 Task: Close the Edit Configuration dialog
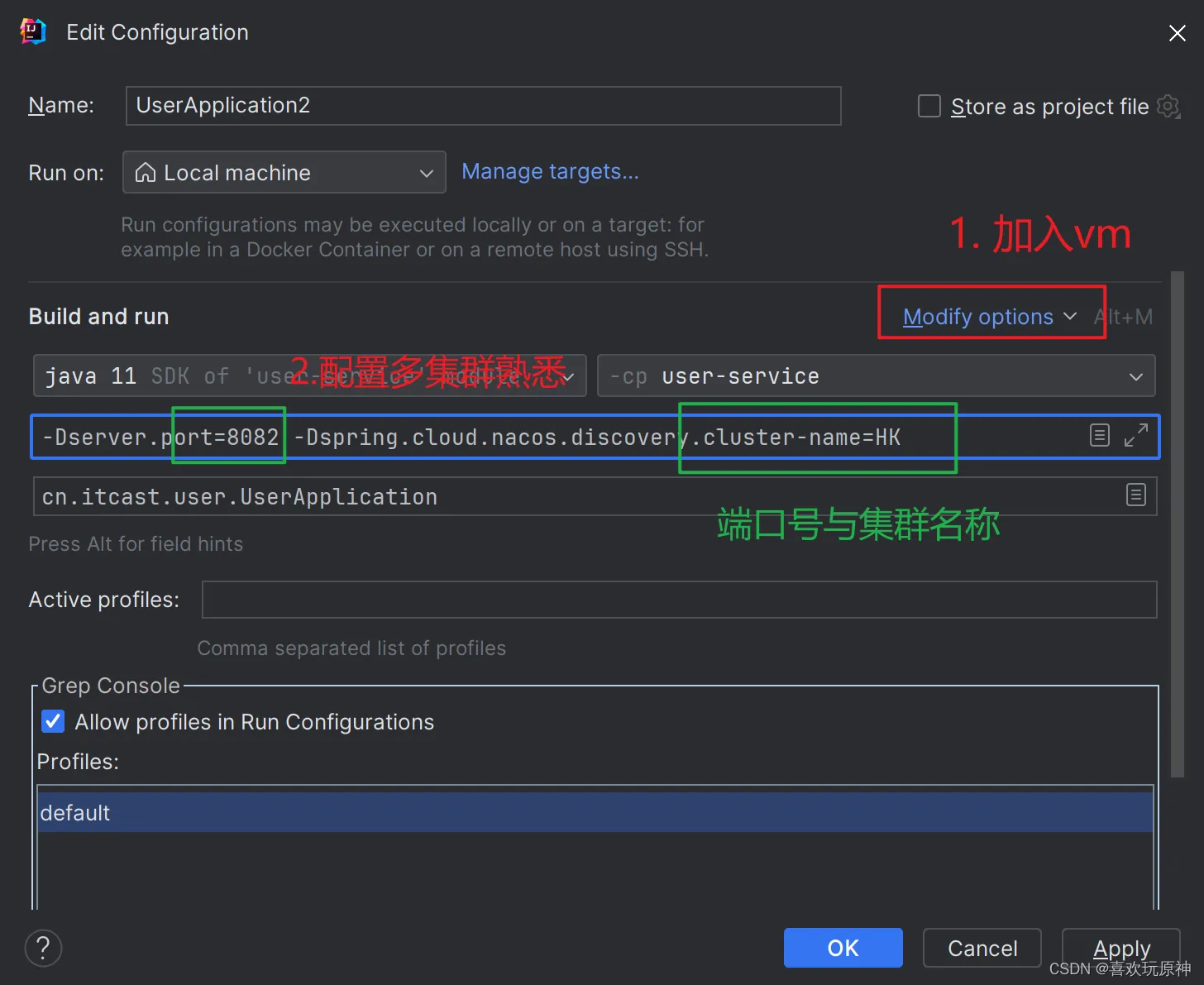(1178, 33)
